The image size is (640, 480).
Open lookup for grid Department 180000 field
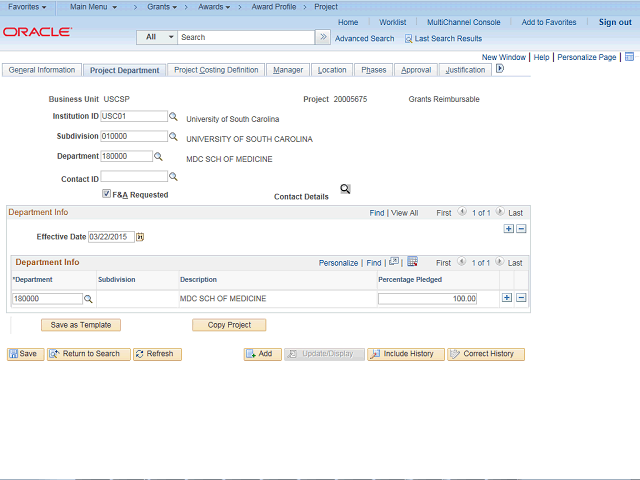pos(88,299)
